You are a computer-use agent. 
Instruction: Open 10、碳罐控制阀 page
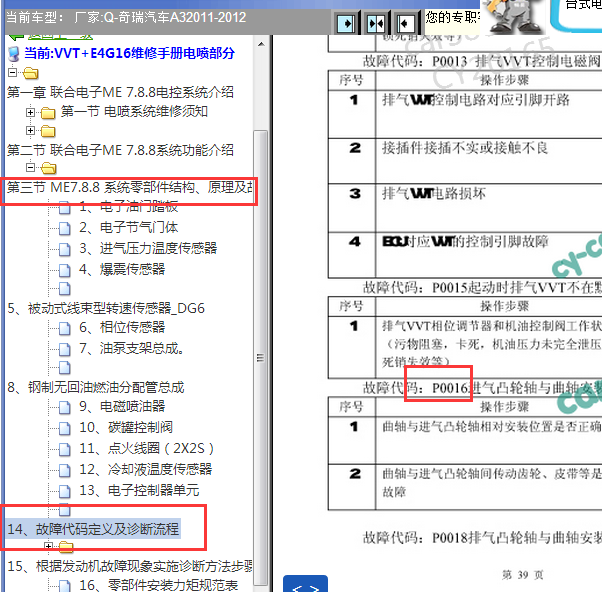click(126, 427)
